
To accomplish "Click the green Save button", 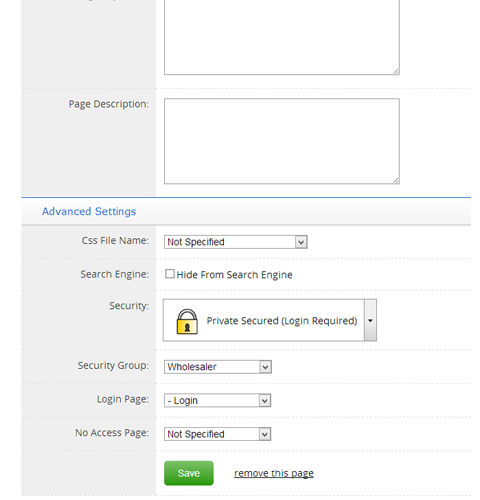I will click(189, 473).
